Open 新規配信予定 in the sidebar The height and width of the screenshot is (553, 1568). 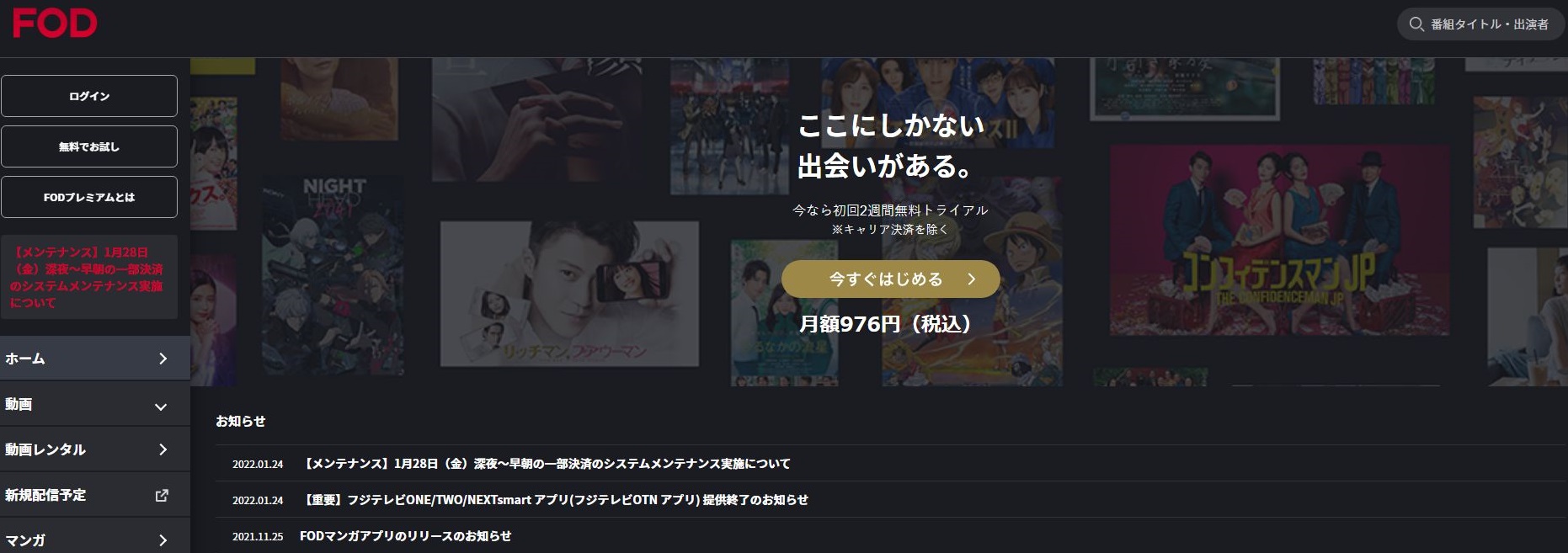pyautogui.click(x=95, y=495)
